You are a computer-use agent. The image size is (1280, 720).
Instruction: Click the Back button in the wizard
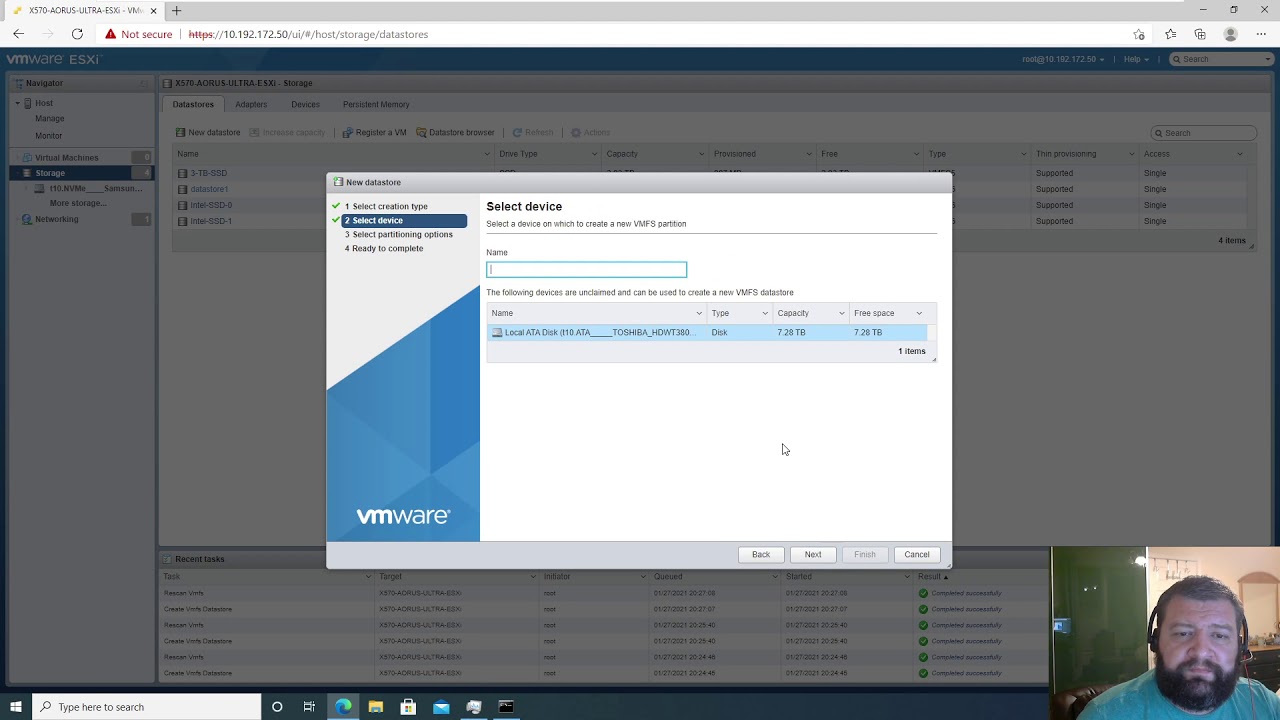point(761,554)
